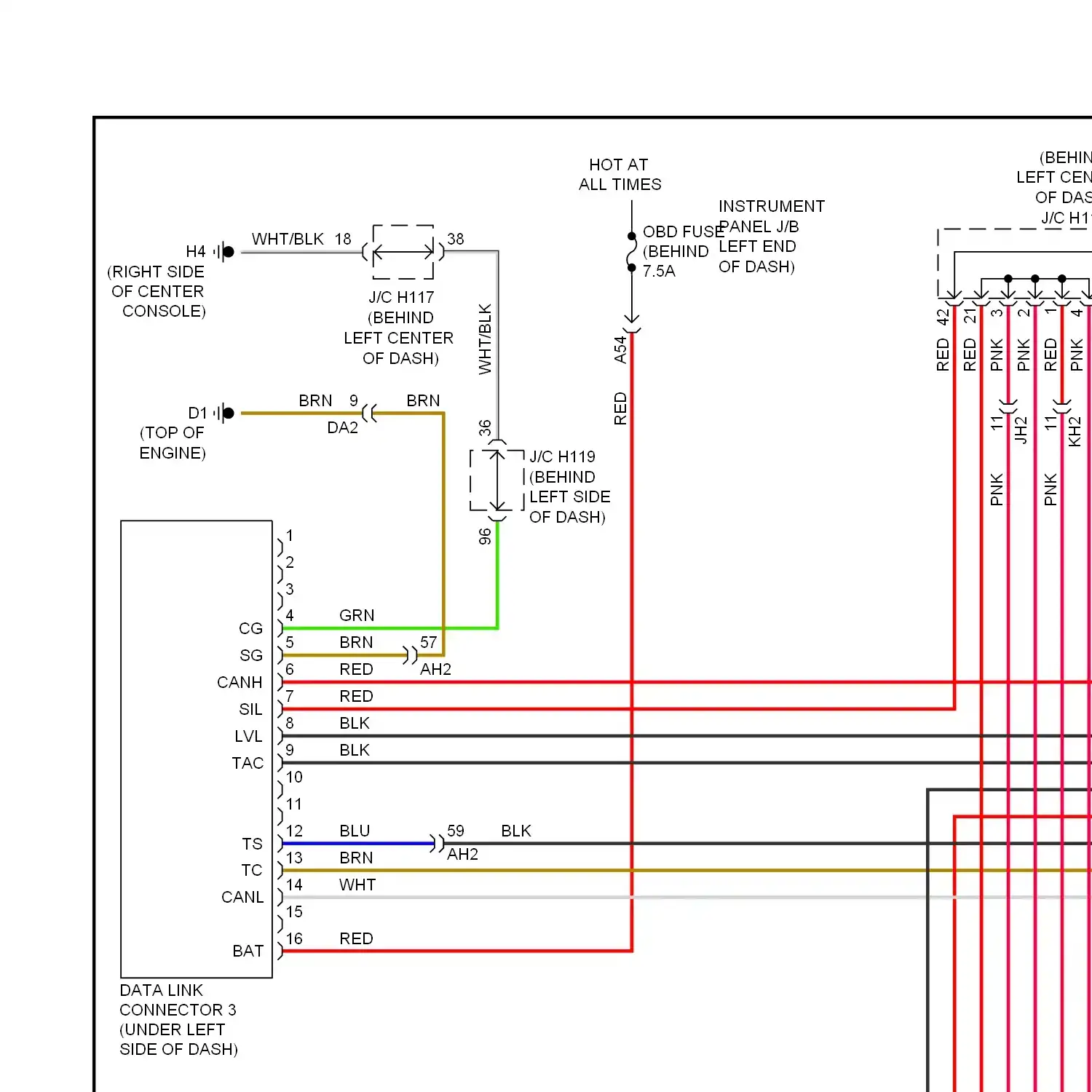Select the BRN wire label on pin 13

click(x=356, y=858)
